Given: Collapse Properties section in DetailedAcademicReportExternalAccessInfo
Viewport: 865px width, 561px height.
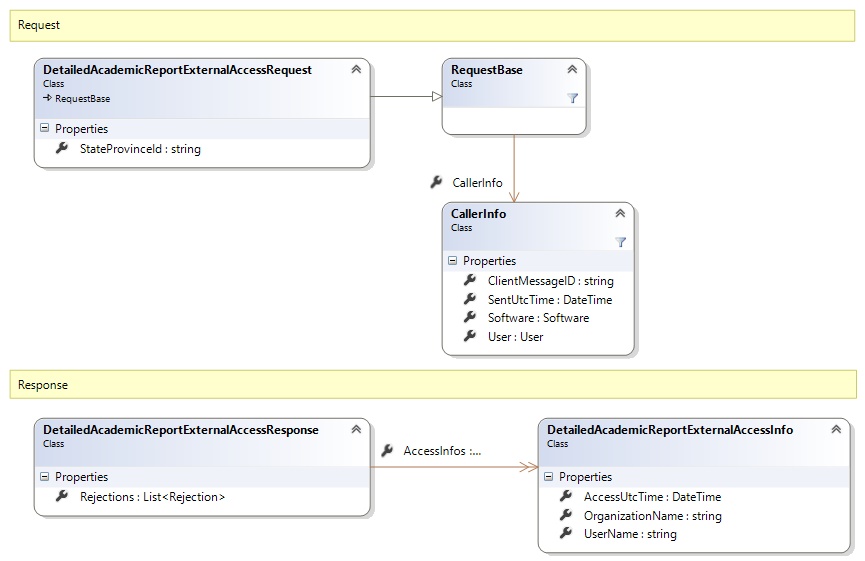Looking at the screenshot, I should pyautogui.click(x=548, y=477).
